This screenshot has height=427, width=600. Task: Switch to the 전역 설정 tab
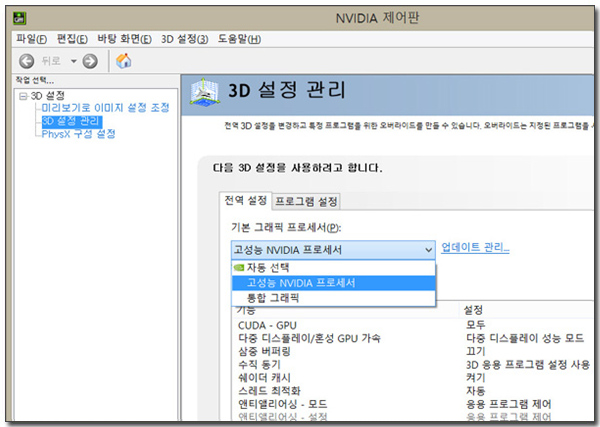(245, 200)
